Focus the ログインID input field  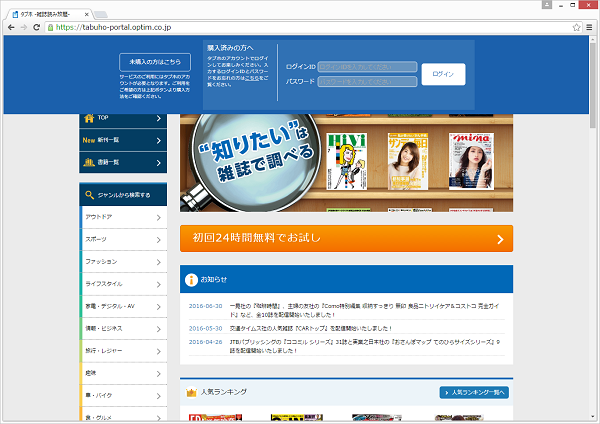coord(367,67)
